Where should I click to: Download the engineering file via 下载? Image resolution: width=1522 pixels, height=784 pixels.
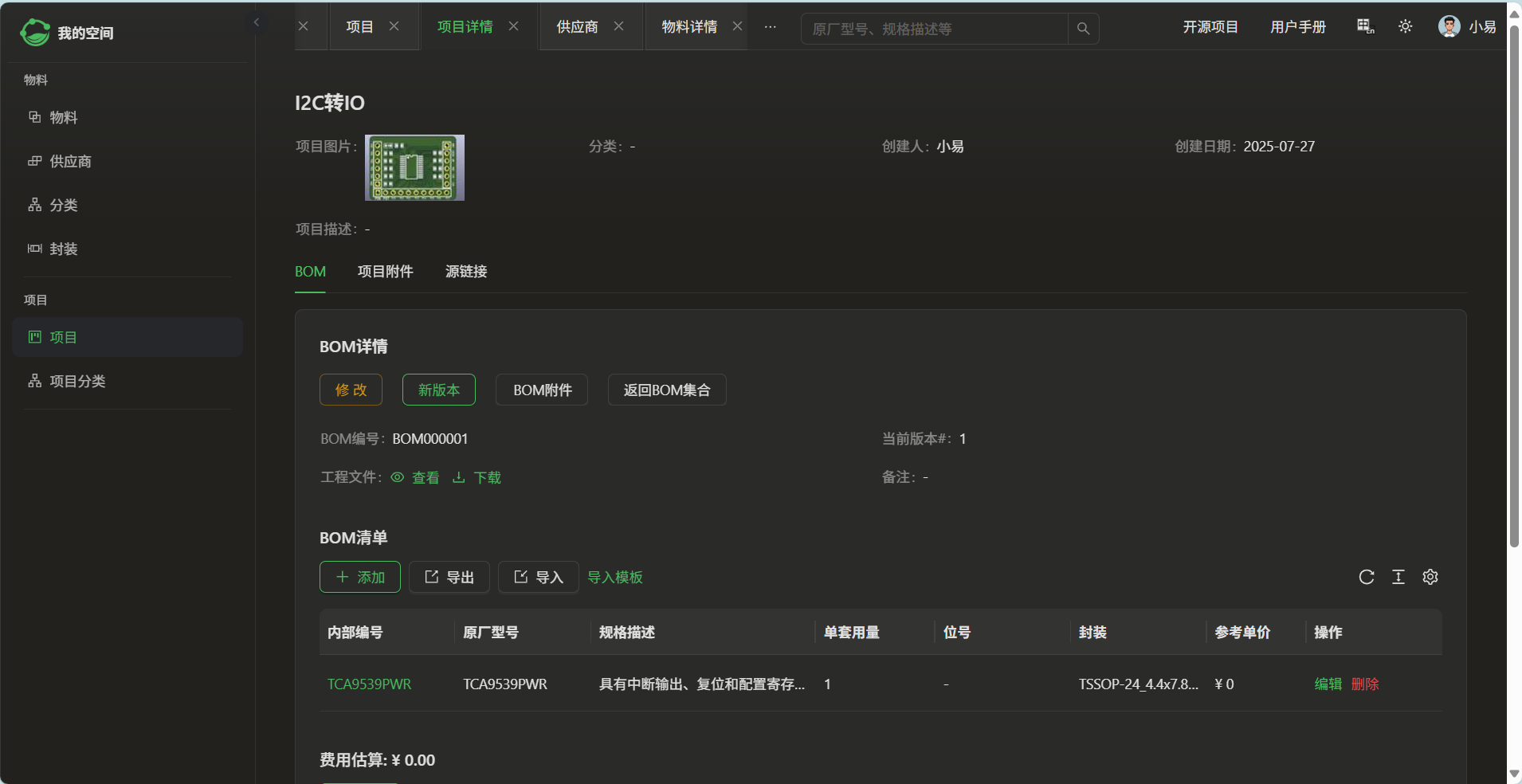(477, 477)
